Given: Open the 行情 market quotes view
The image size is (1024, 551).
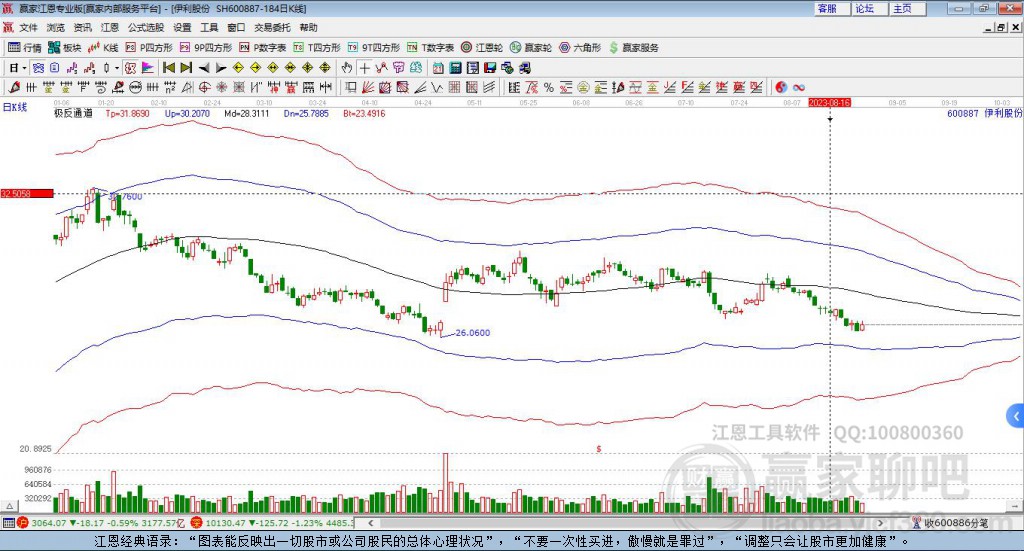Looking at the screenshot, I should [x=25, y=48].
